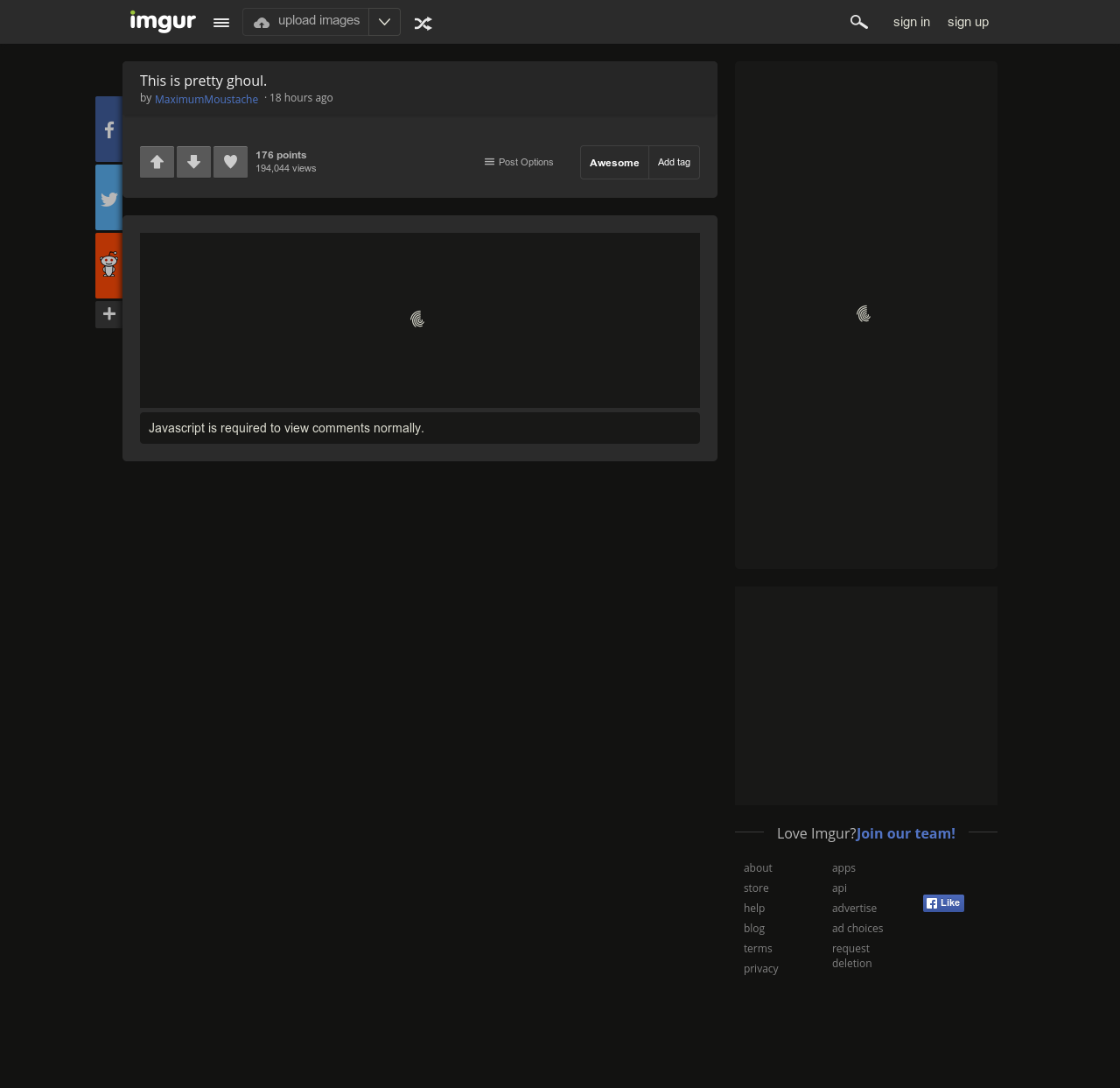Click the random shuffle icon
This screenshot has height=1088, width=1120.
click(423, 24)
